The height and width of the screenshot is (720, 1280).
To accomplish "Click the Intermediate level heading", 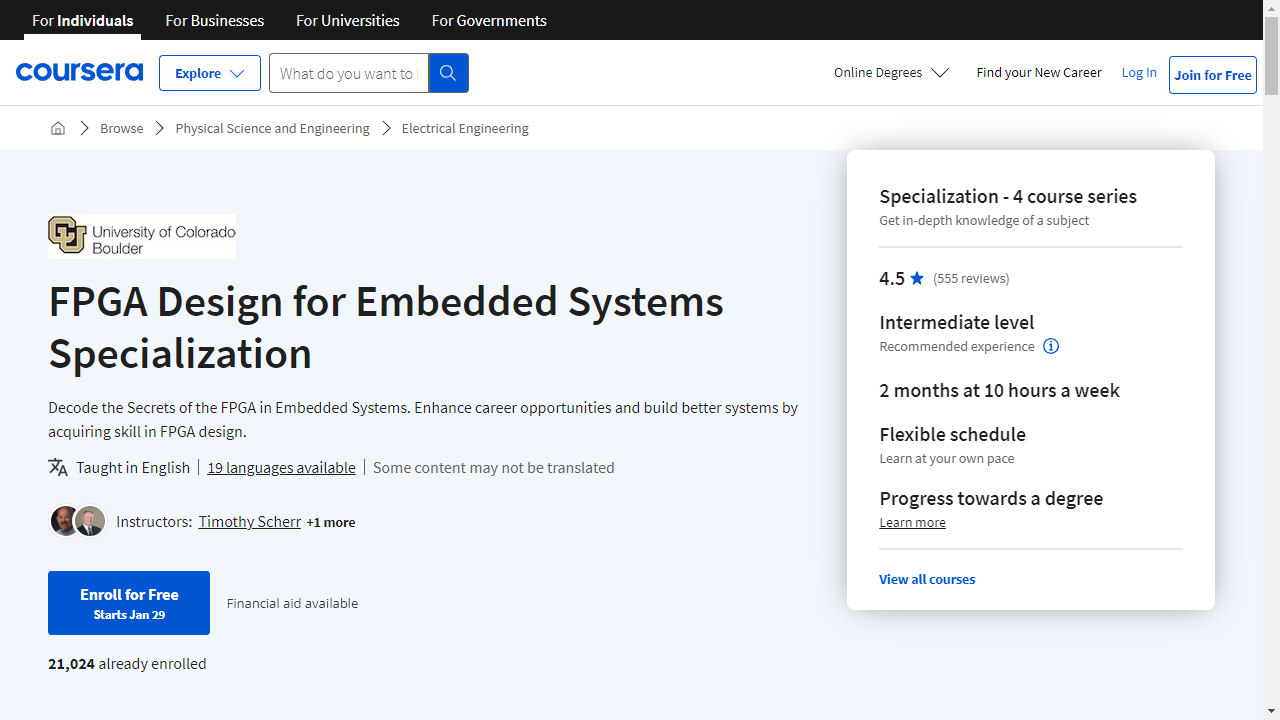I will (x=957, y=322).
